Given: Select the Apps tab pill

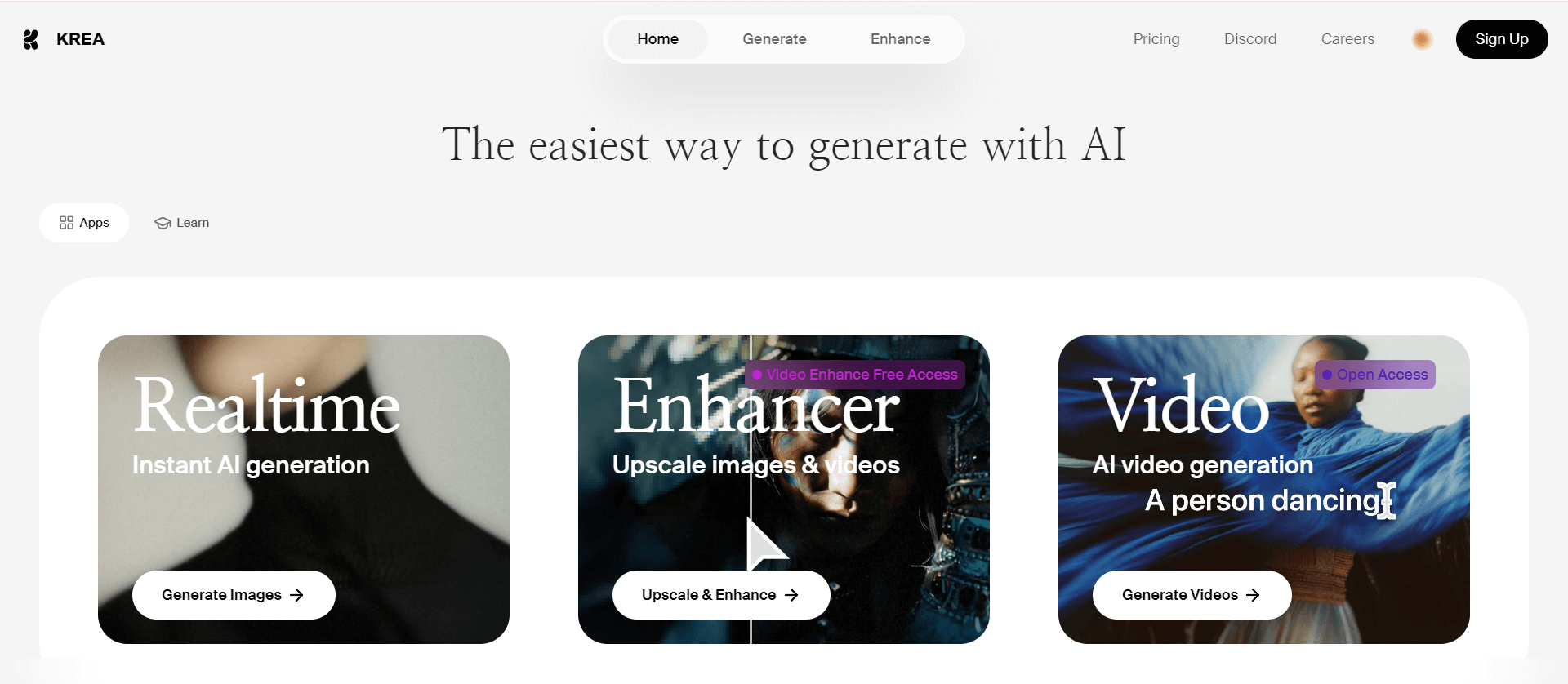Looking at the screenshot, I should tap(84, 223).
